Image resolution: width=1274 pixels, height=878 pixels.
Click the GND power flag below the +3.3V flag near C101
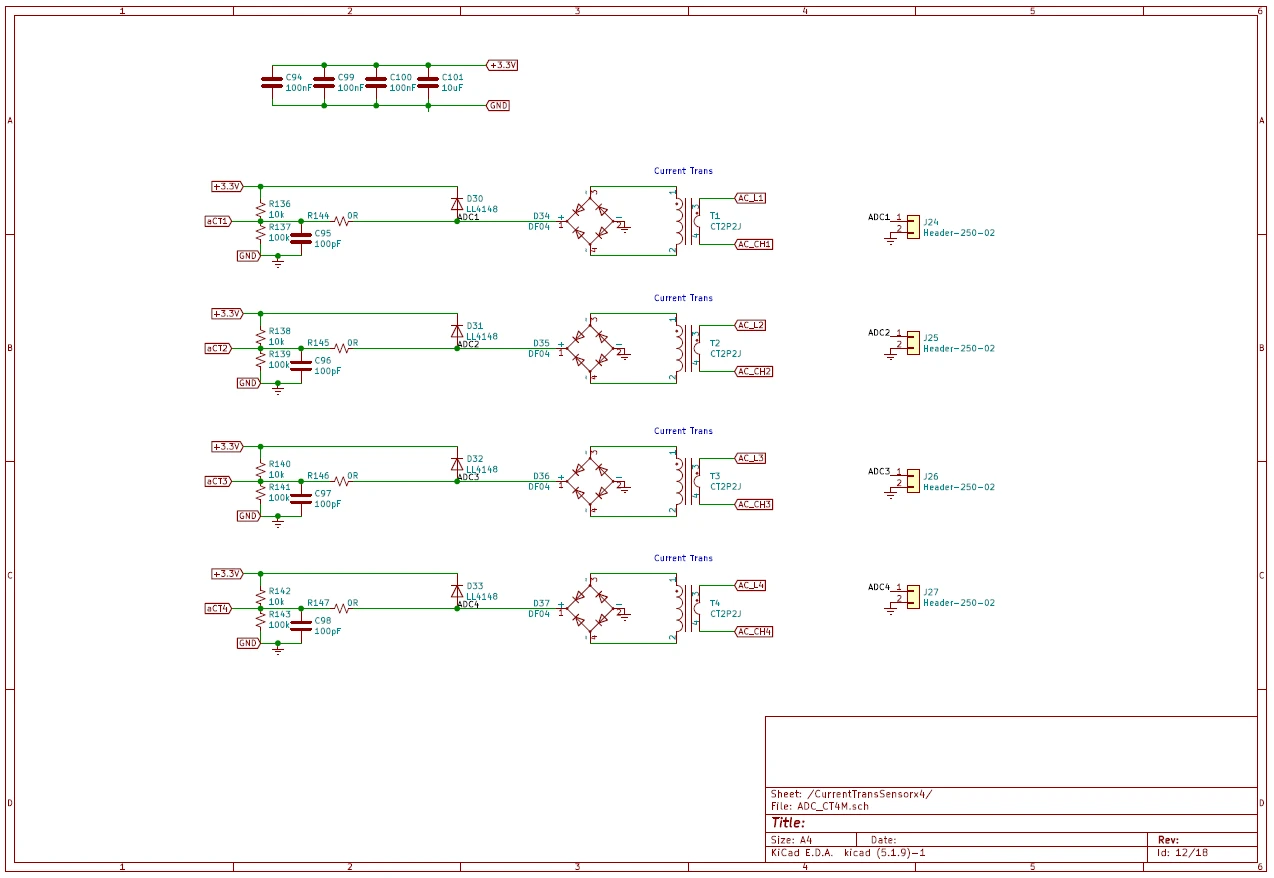[498, 105]
